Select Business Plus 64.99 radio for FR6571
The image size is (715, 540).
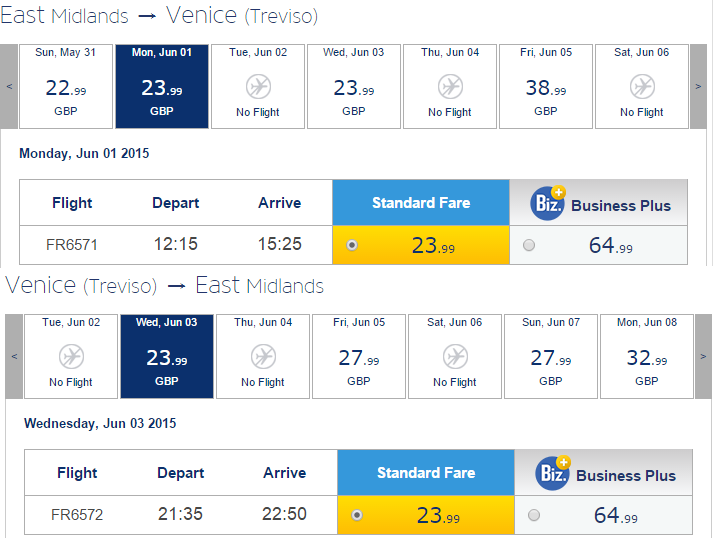pos(529,245)
